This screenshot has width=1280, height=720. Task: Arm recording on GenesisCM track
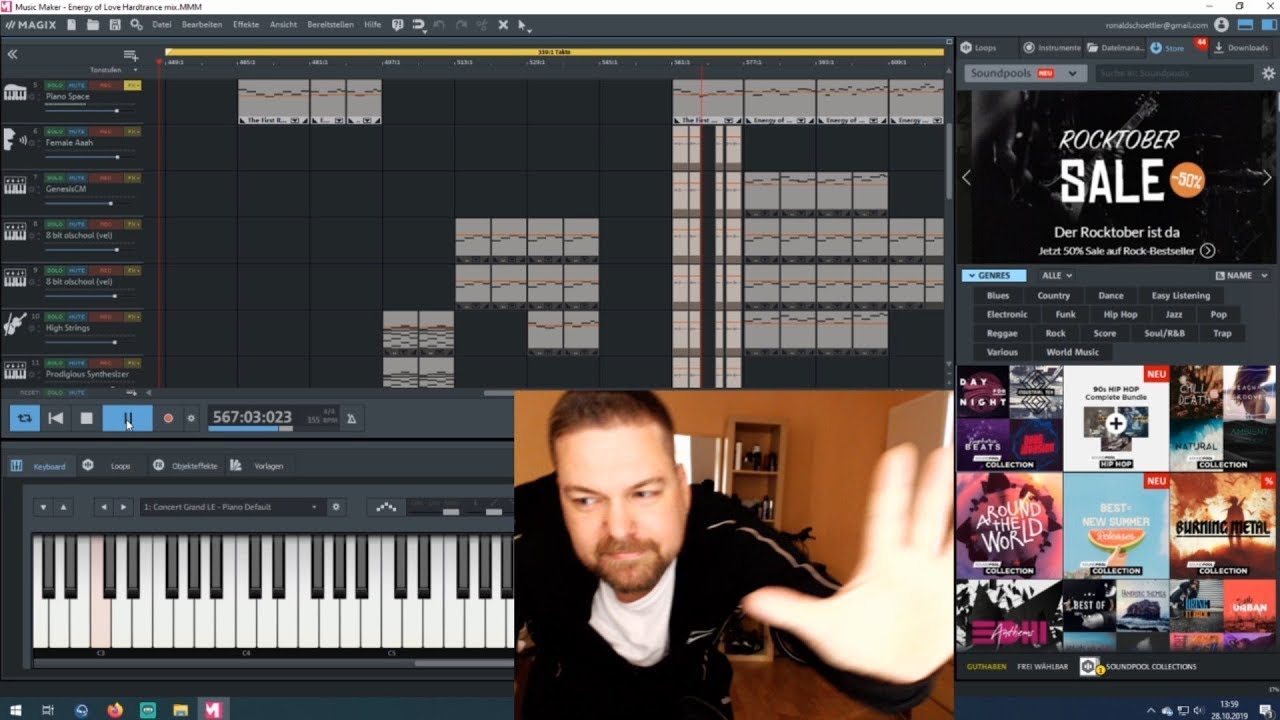tap(105, 178)
